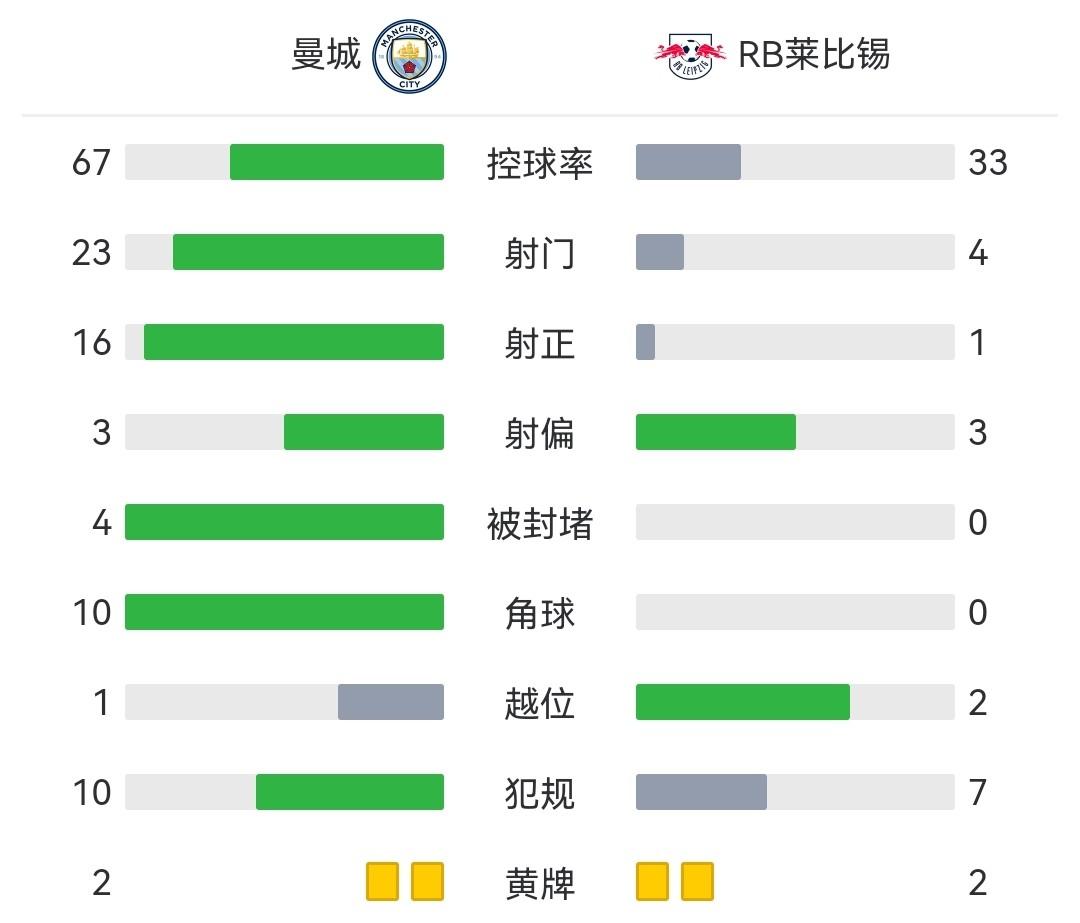Screen dimensions: 1080x923
Task: Click Manchester City's possession value 67
Action: point(91,162)
